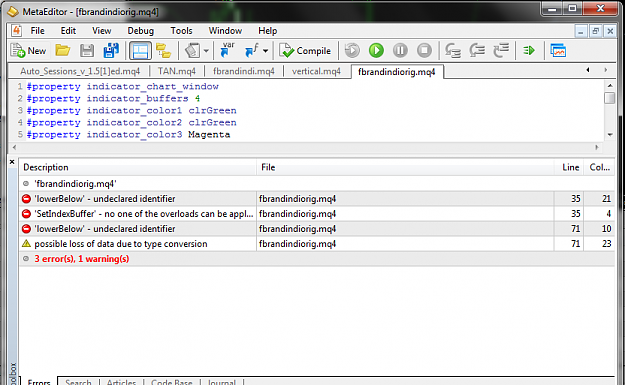This screenshot has height=385, width=625.
Task: Close the Toolbox panel with X
Action: pyautogui.click(x=12, y=162)
